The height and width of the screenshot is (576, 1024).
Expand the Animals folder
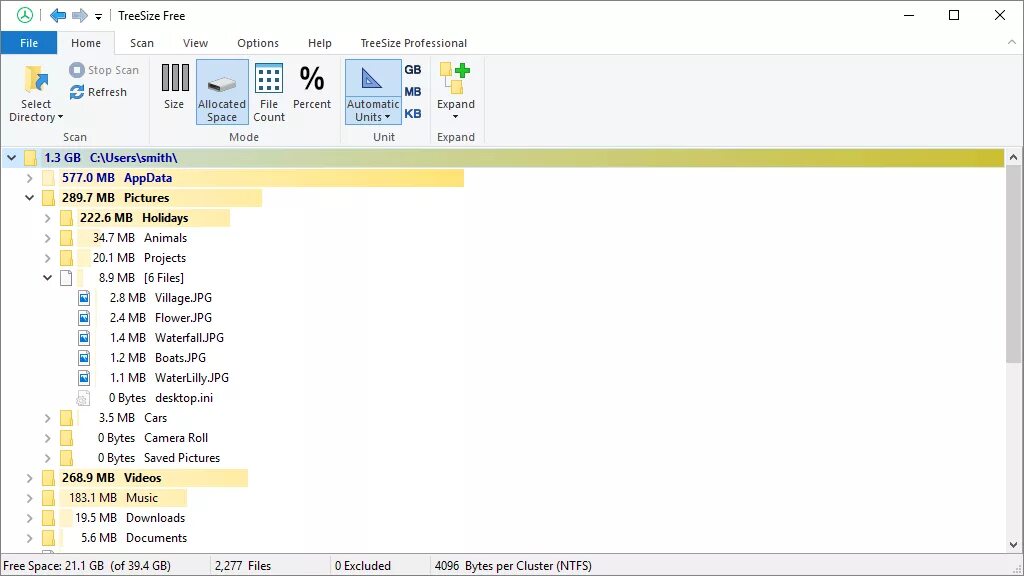[47, 238]
